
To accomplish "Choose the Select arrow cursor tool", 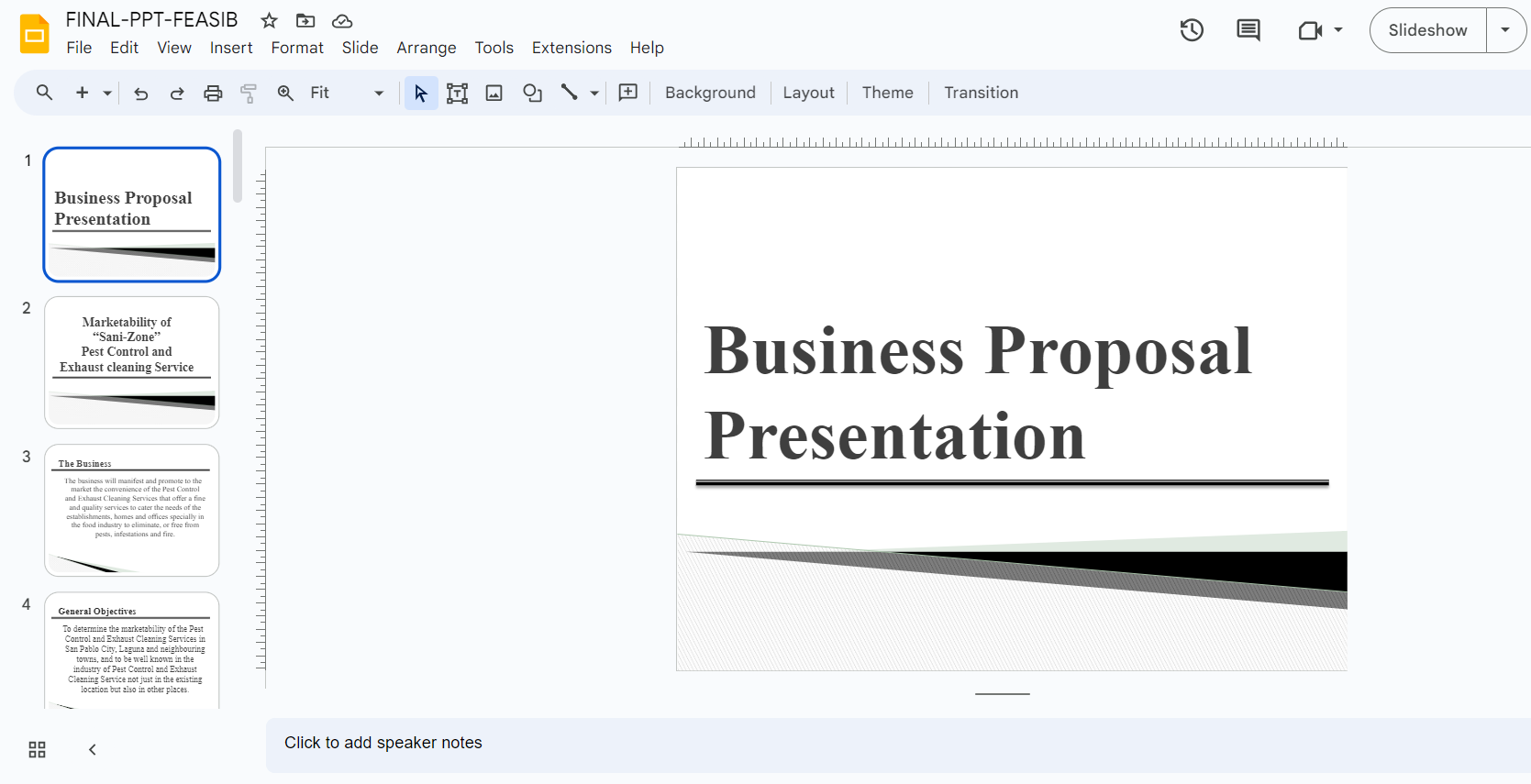I will pyautogui.click(x=421, y=93).
